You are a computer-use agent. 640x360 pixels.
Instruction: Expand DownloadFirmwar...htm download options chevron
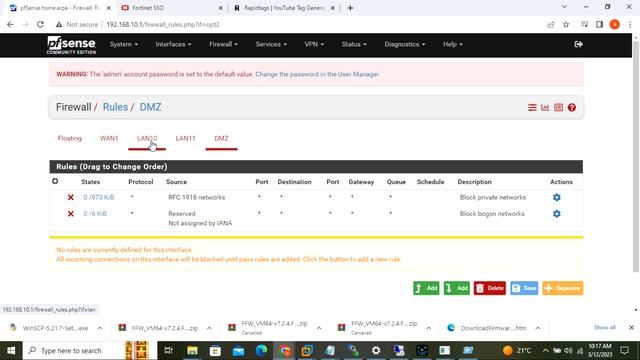538,328
